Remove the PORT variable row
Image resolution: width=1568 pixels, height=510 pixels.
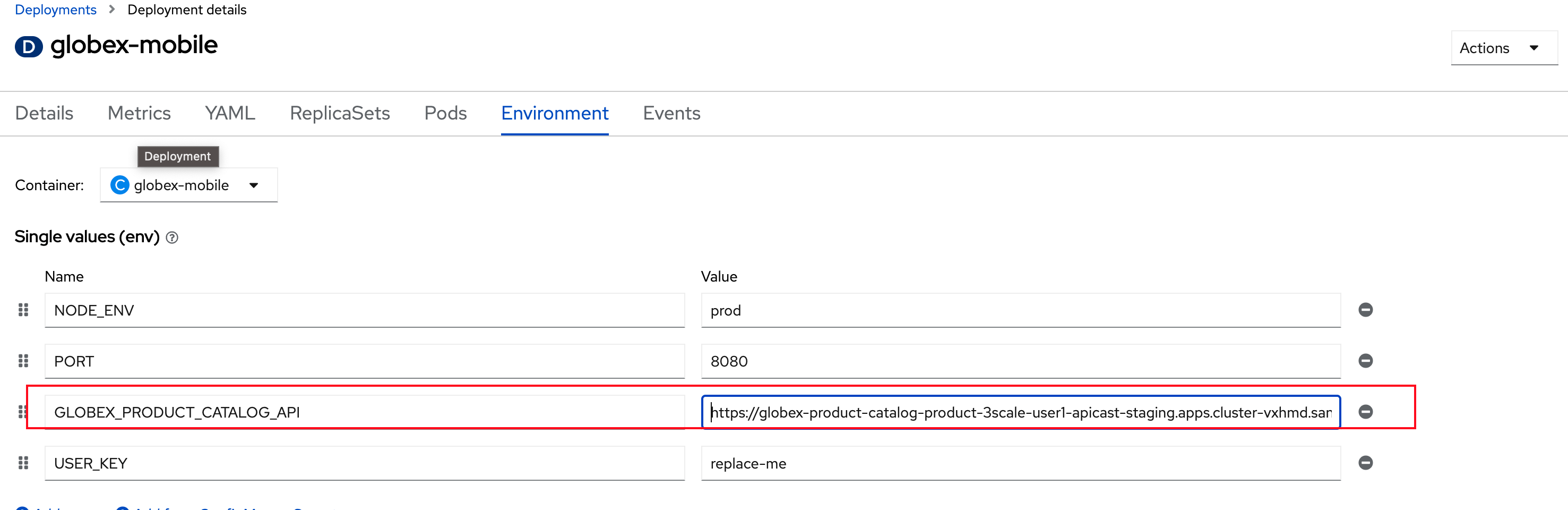click(x=1365, y=361)
